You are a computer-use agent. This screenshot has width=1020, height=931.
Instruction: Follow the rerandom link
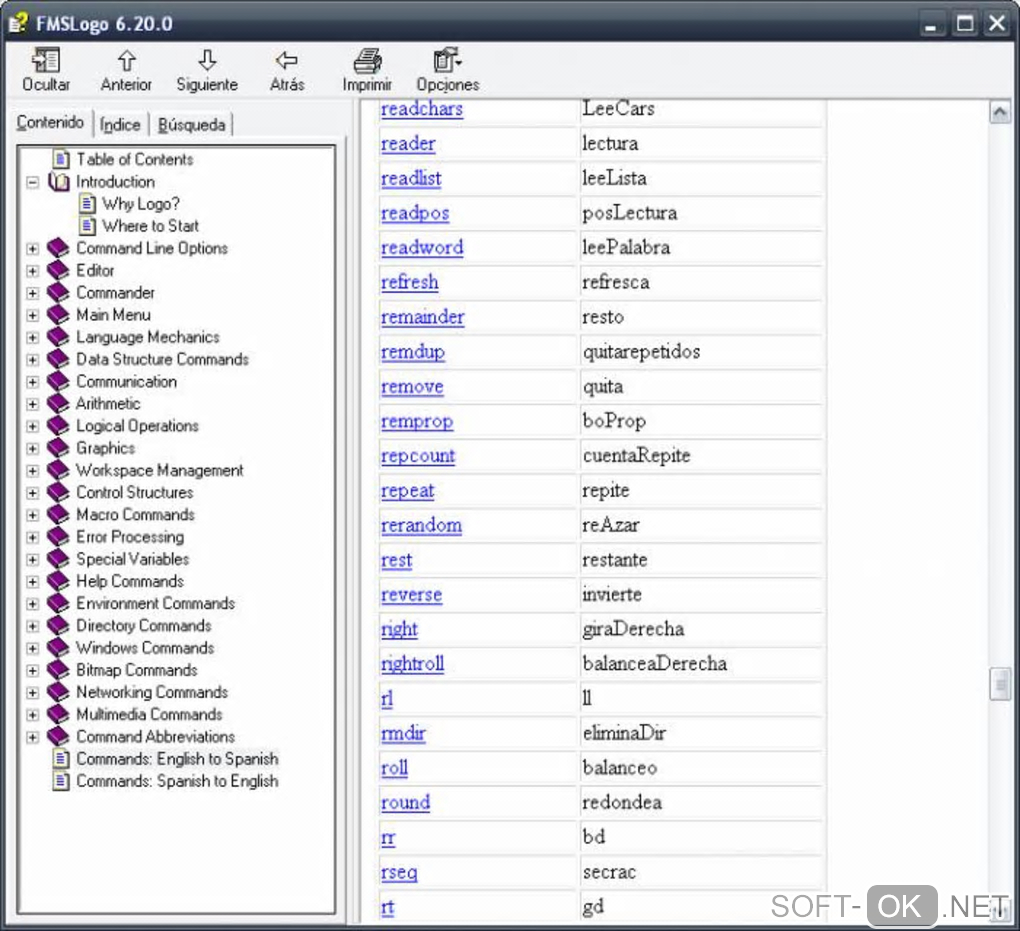tap(422, 525)
